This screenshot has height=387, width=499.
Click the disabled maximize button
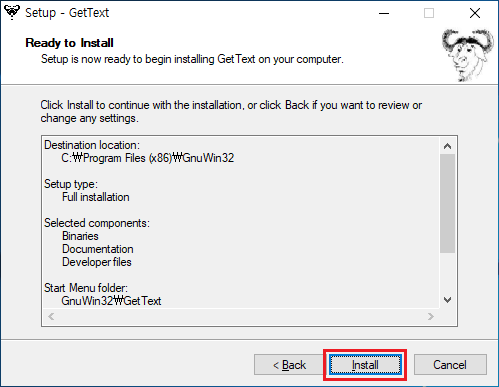click(x=429, y=13)
